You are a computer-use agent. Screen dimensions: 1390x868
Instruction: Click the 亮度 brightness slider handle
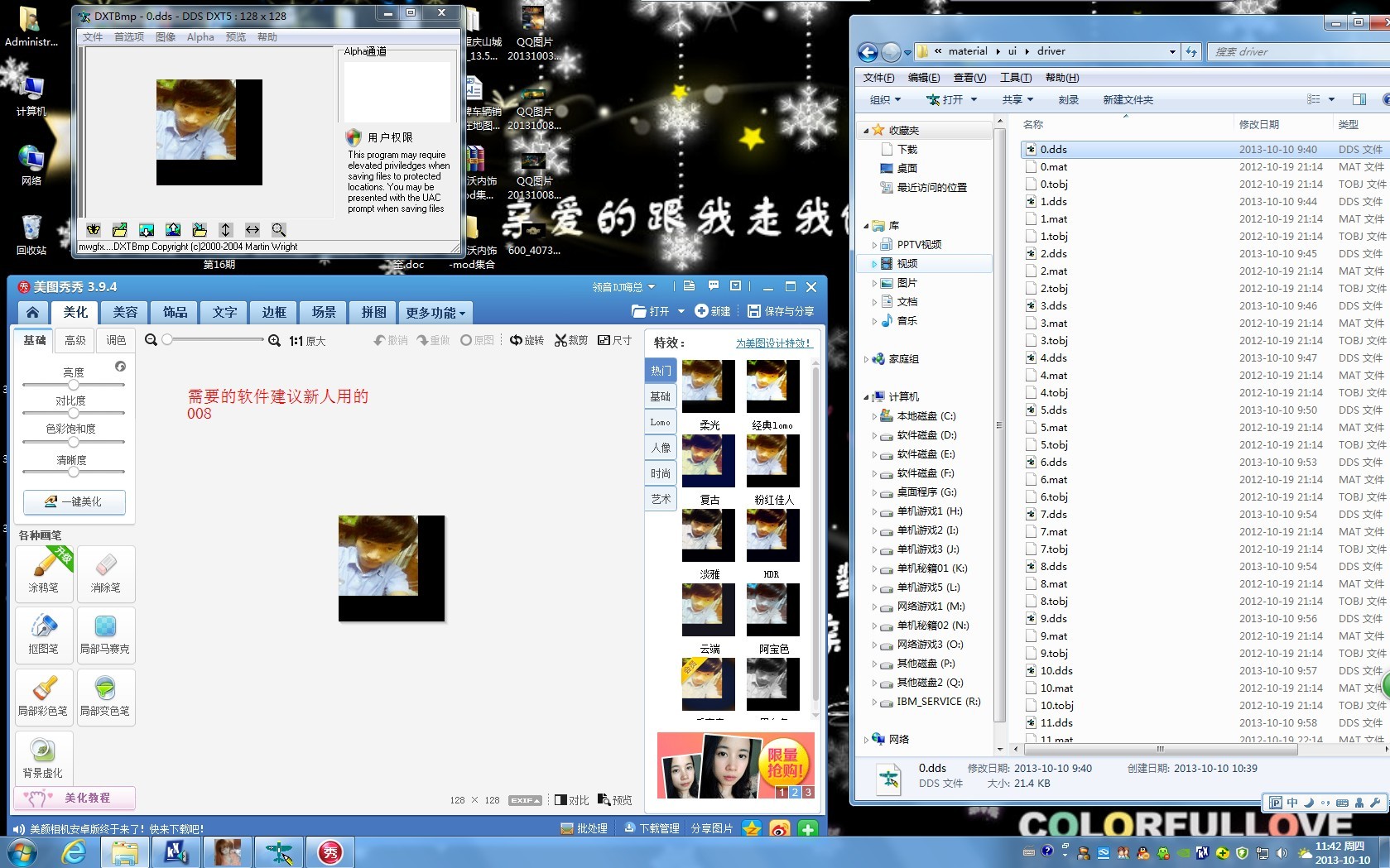click(74, 385)
